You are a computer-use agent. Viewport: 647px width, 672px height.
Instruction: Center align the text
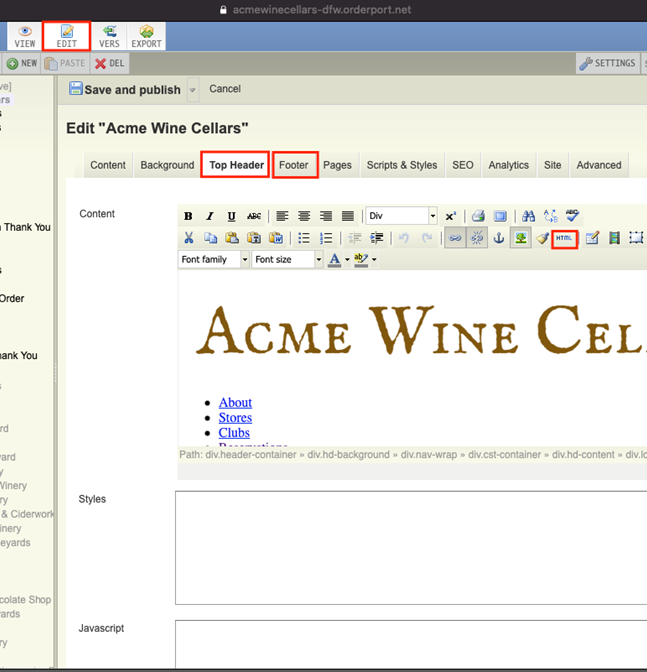[304, 216]
